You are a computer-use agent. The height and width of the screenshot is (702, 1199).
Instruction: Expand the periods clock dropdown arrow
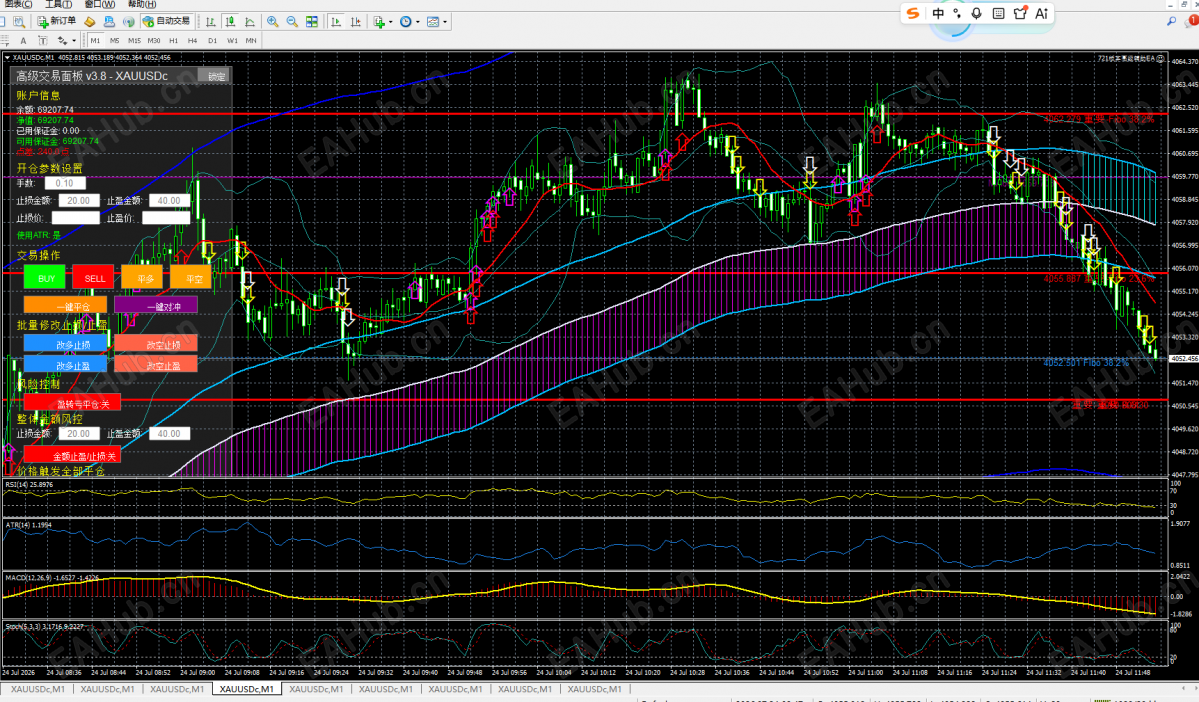coord(418,21)
